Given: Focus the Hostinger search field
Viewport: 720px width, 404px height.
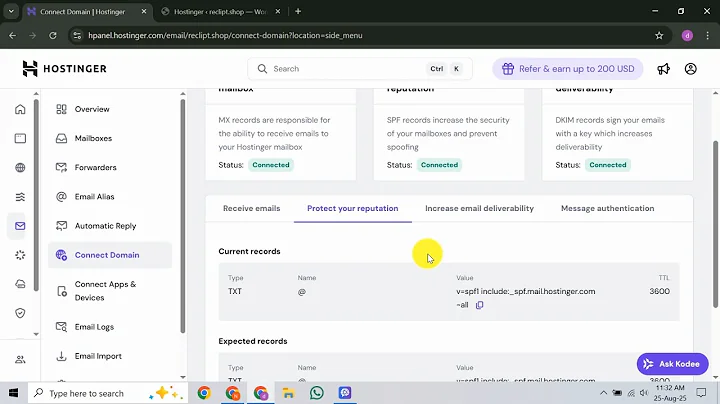Looking at the screenshot, I should coord(360,69).
